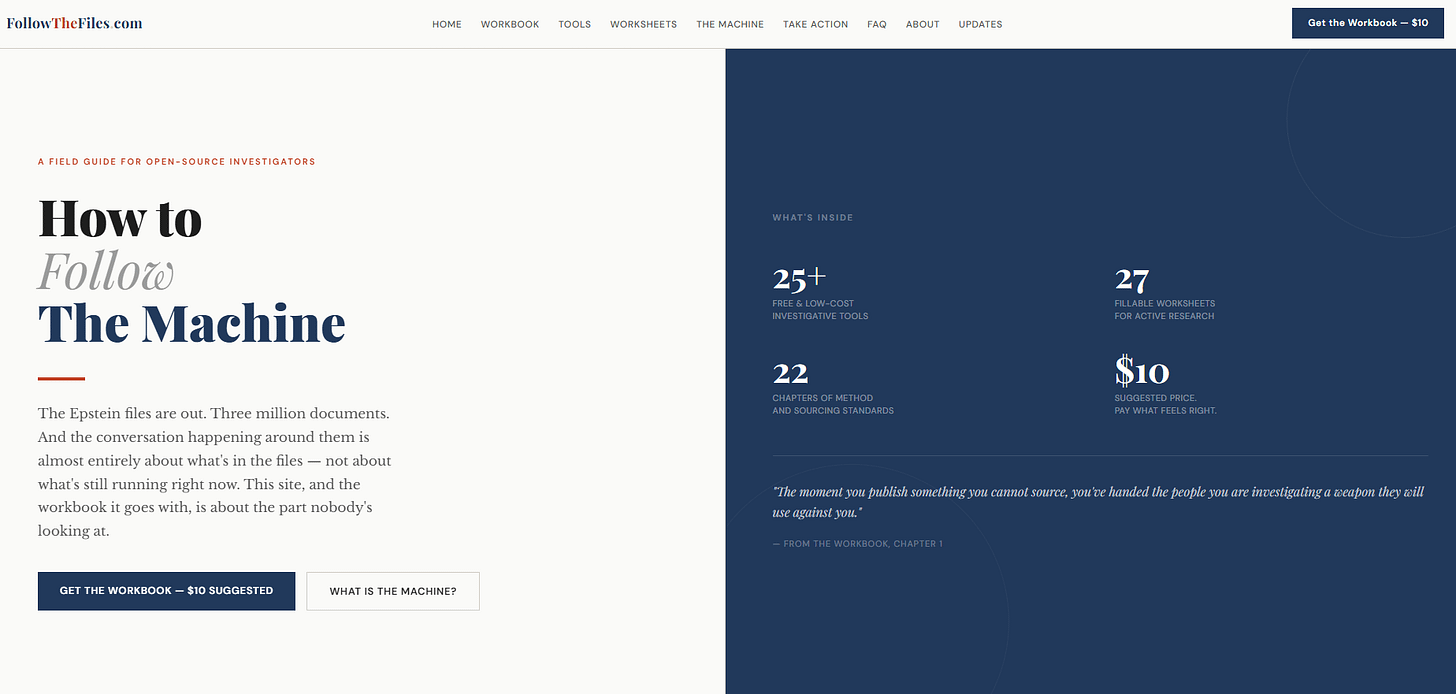This screenshot has width=1456, height=694.
Task: Visit the ABOUT page link
Action: (923, 24)
